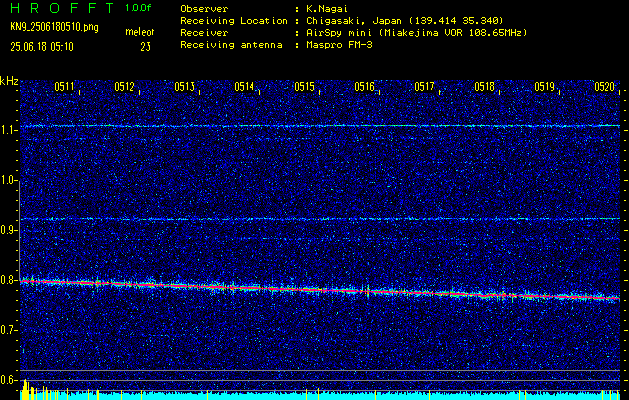Click the 0514 time marker
This screenshot has width=629, height=400.
pos(244,86)
